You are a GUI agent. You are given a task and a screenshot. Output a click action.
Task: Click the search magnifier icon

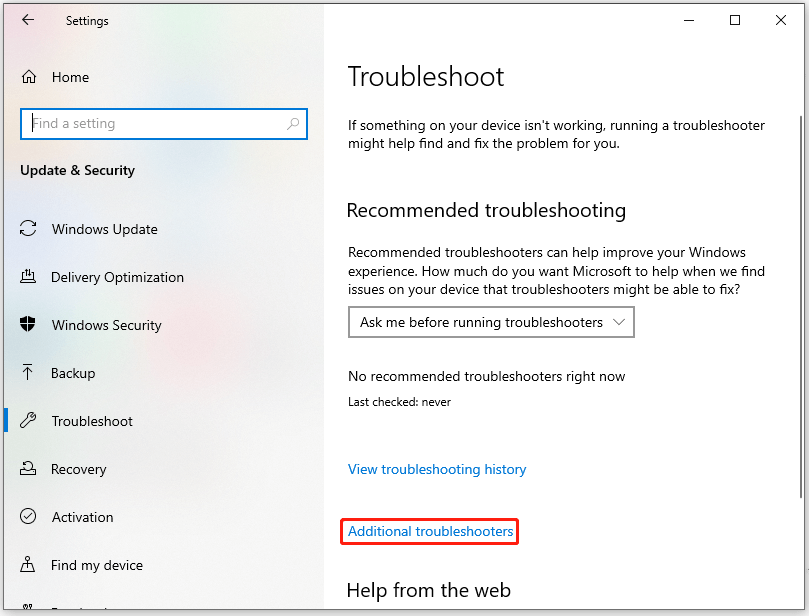tap(291, 122)
